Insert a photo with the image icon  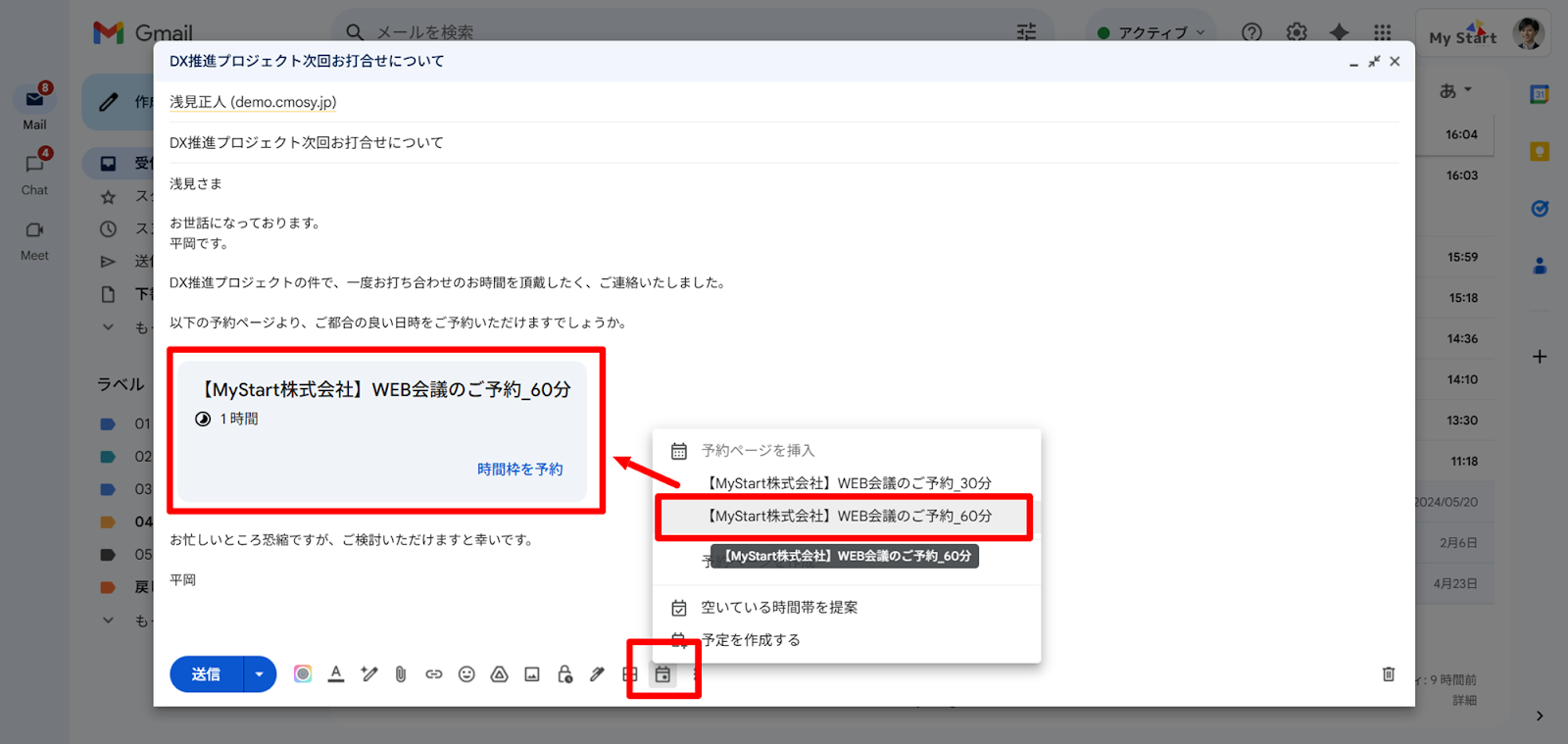(532, 673)
